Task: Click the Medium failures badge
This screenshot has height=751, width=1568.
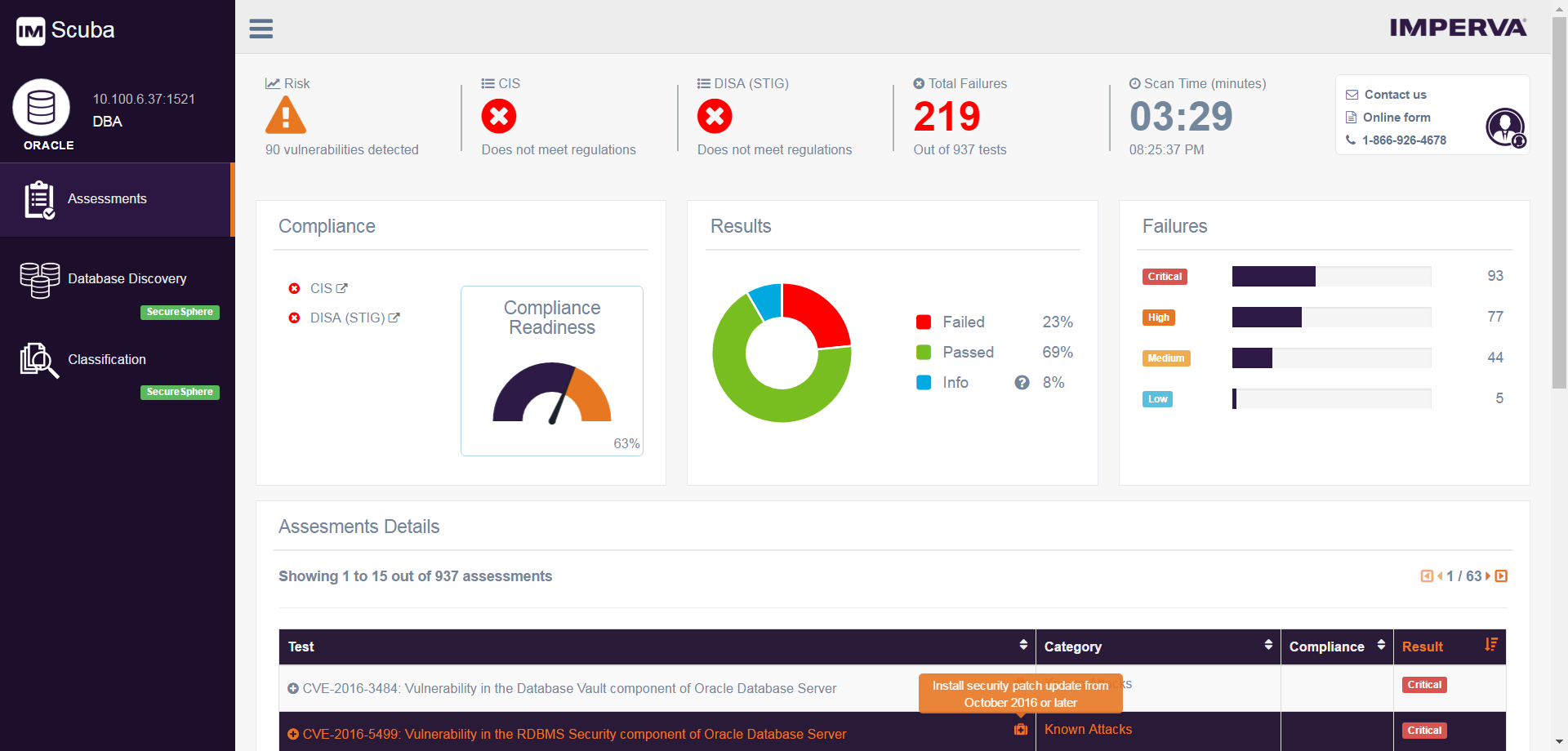Action: pyautogui.click(x=1166, y=358)
